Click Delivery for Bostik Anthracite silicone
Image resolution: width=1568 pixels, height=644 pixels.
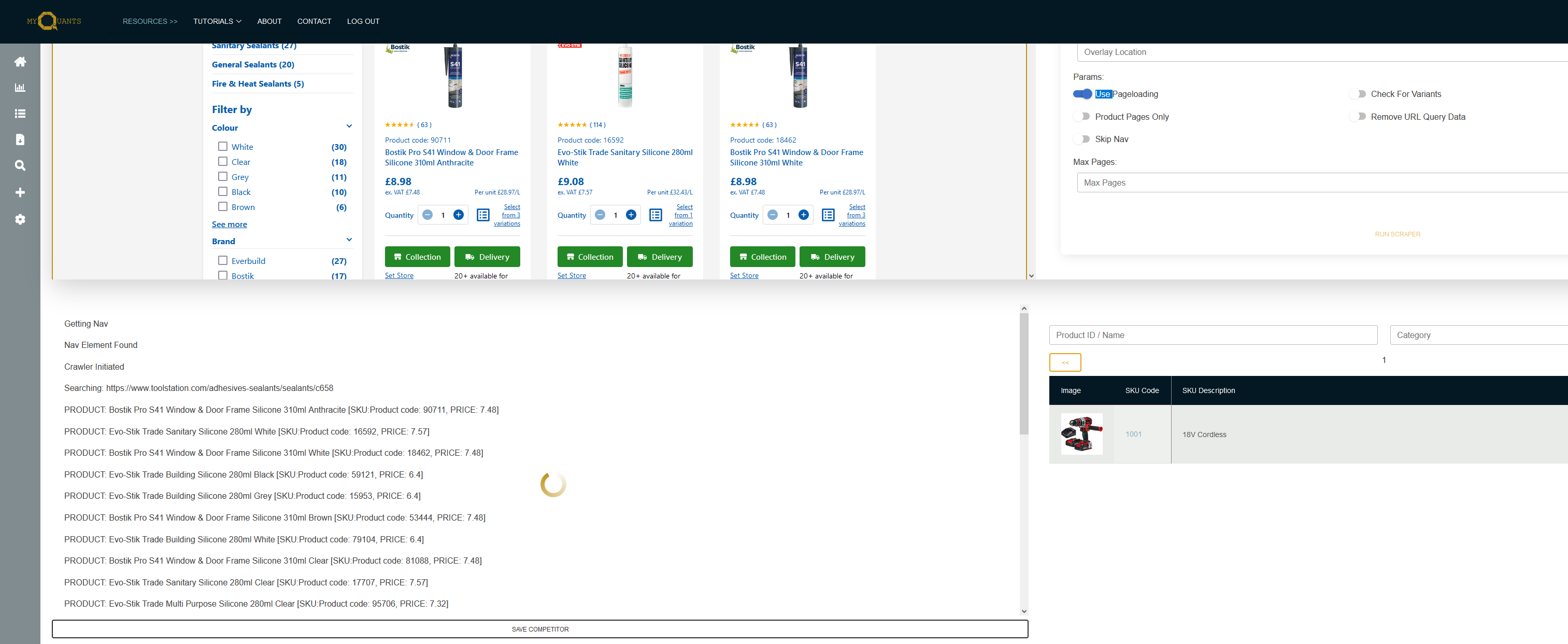click(x=487, y=257)
